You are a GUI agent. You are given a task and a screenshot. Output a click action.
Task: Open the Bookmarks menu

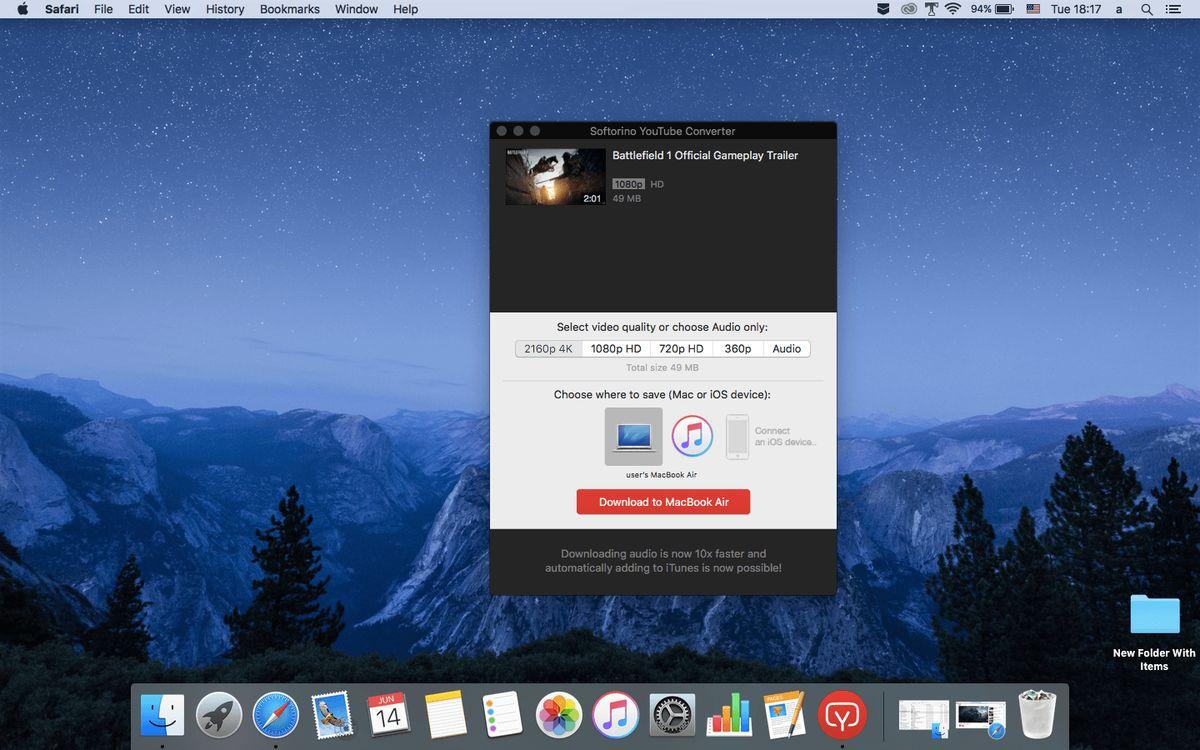click(x=289, y=9)
